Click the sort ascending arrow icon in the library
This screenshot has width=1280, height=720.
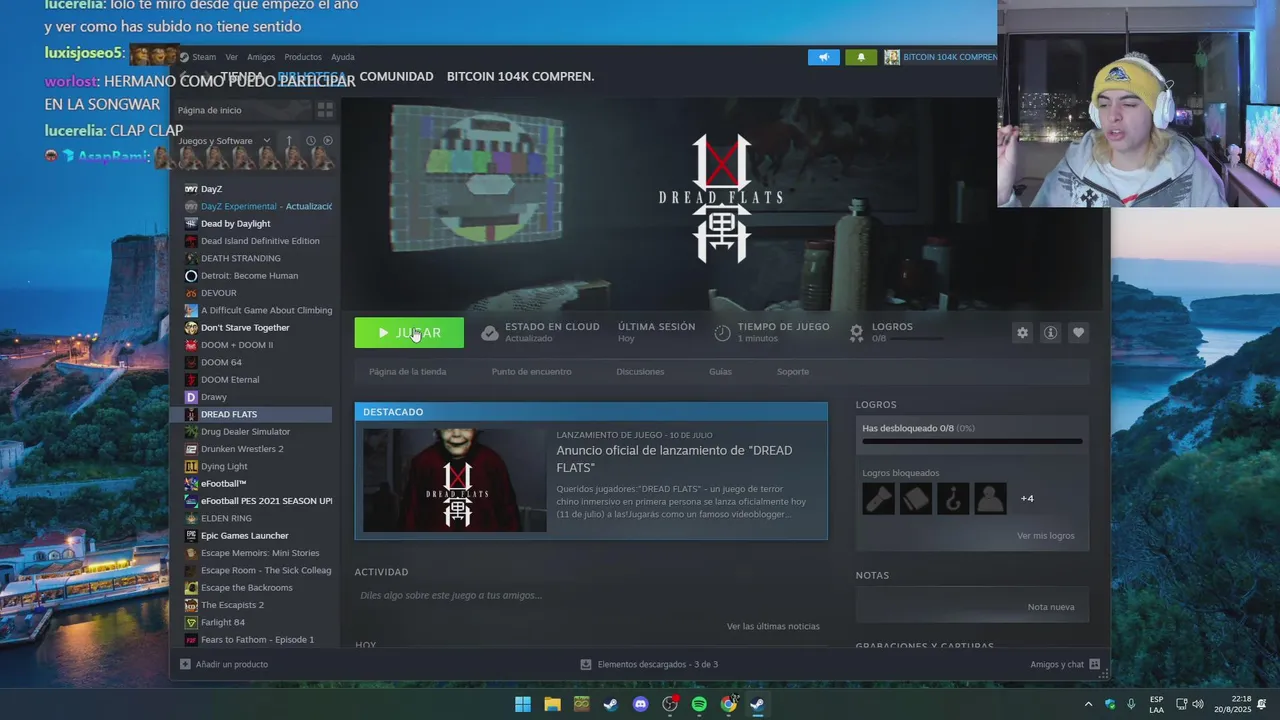[289, 141]
